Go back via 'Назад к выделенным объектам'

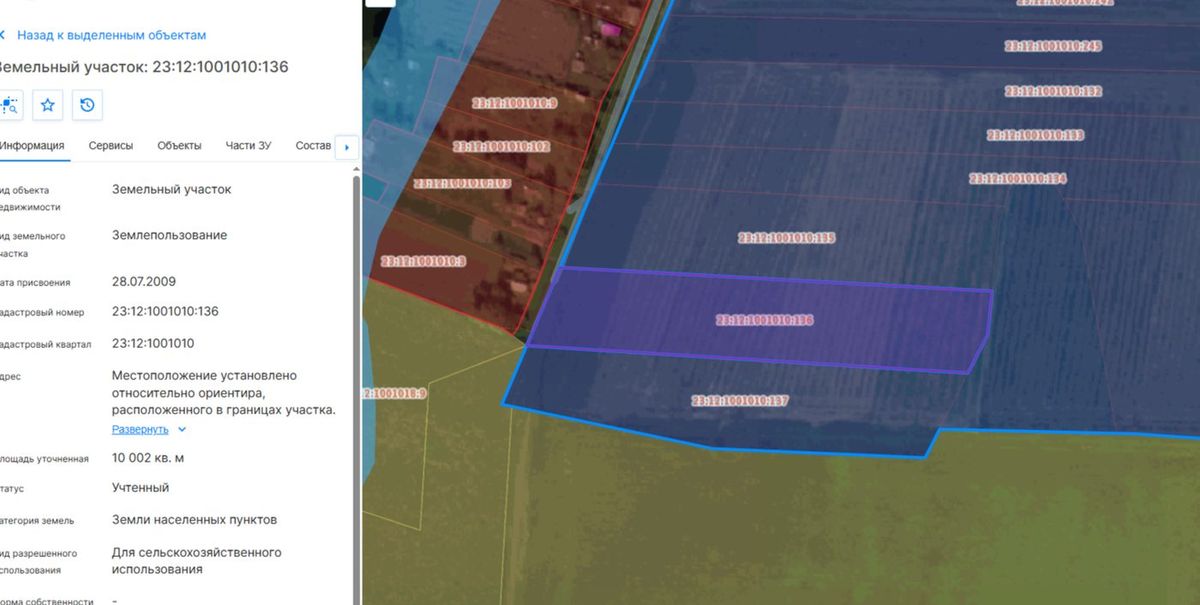click(x=112, y=35)
